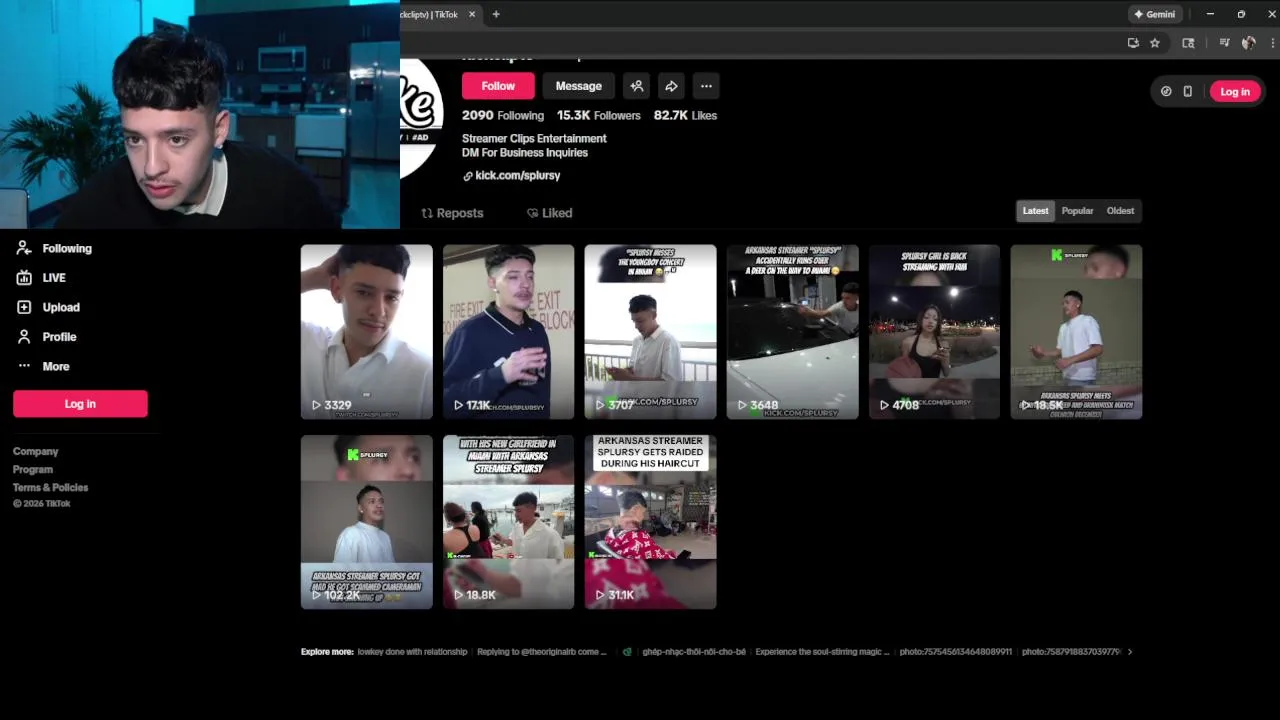Sort videos by Oldest
1280x720 pixels.
pyautogui.click(x=1120, y=211)
